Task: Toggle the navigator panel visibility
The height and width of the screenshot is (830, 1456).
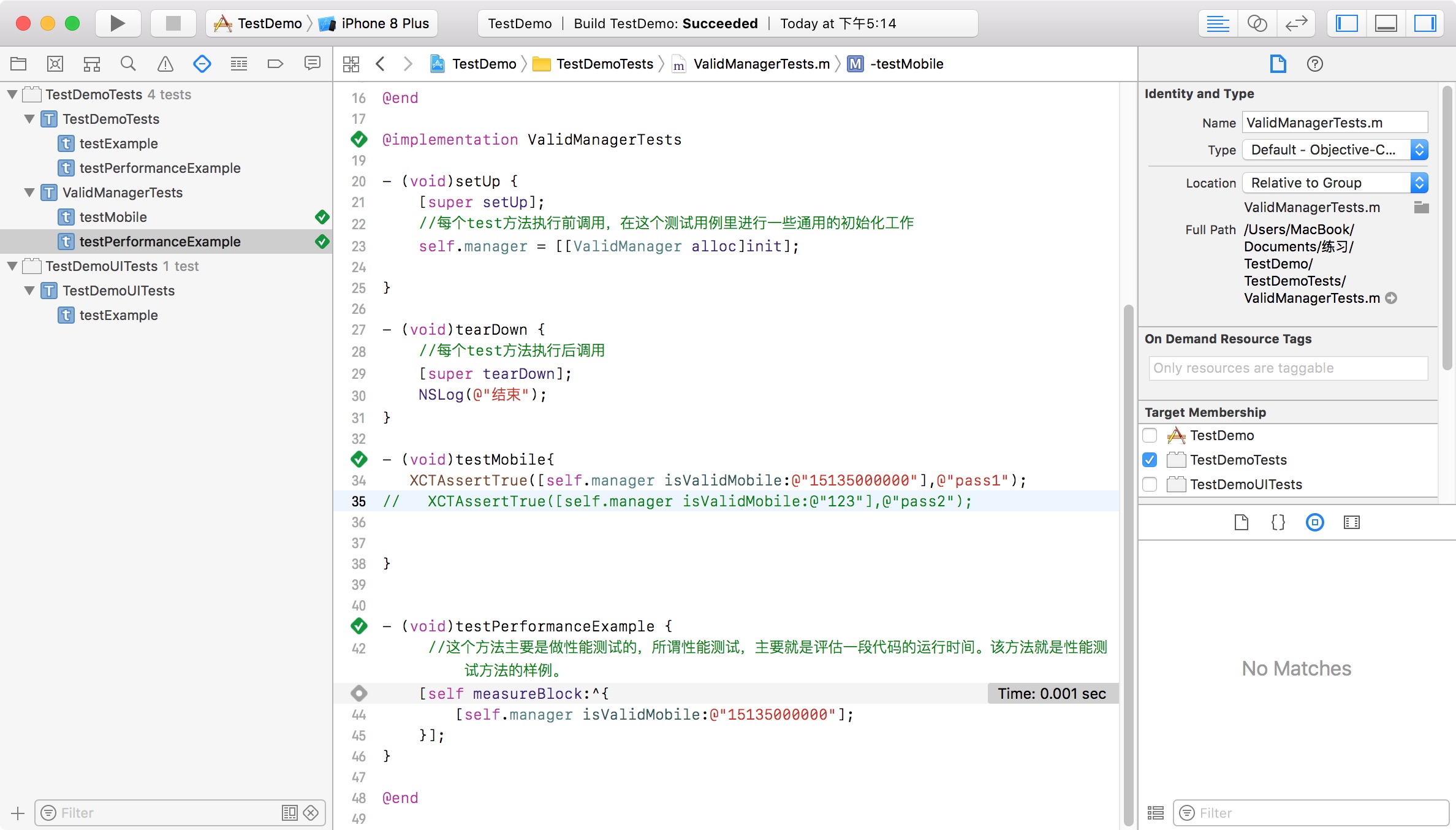Action: pos(1347,23)
